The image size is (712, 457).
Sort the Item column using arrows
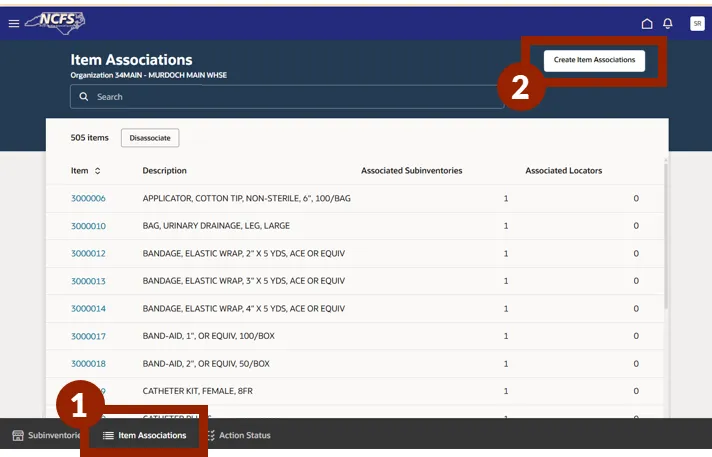pyautogui.click(x=98, y=171)
